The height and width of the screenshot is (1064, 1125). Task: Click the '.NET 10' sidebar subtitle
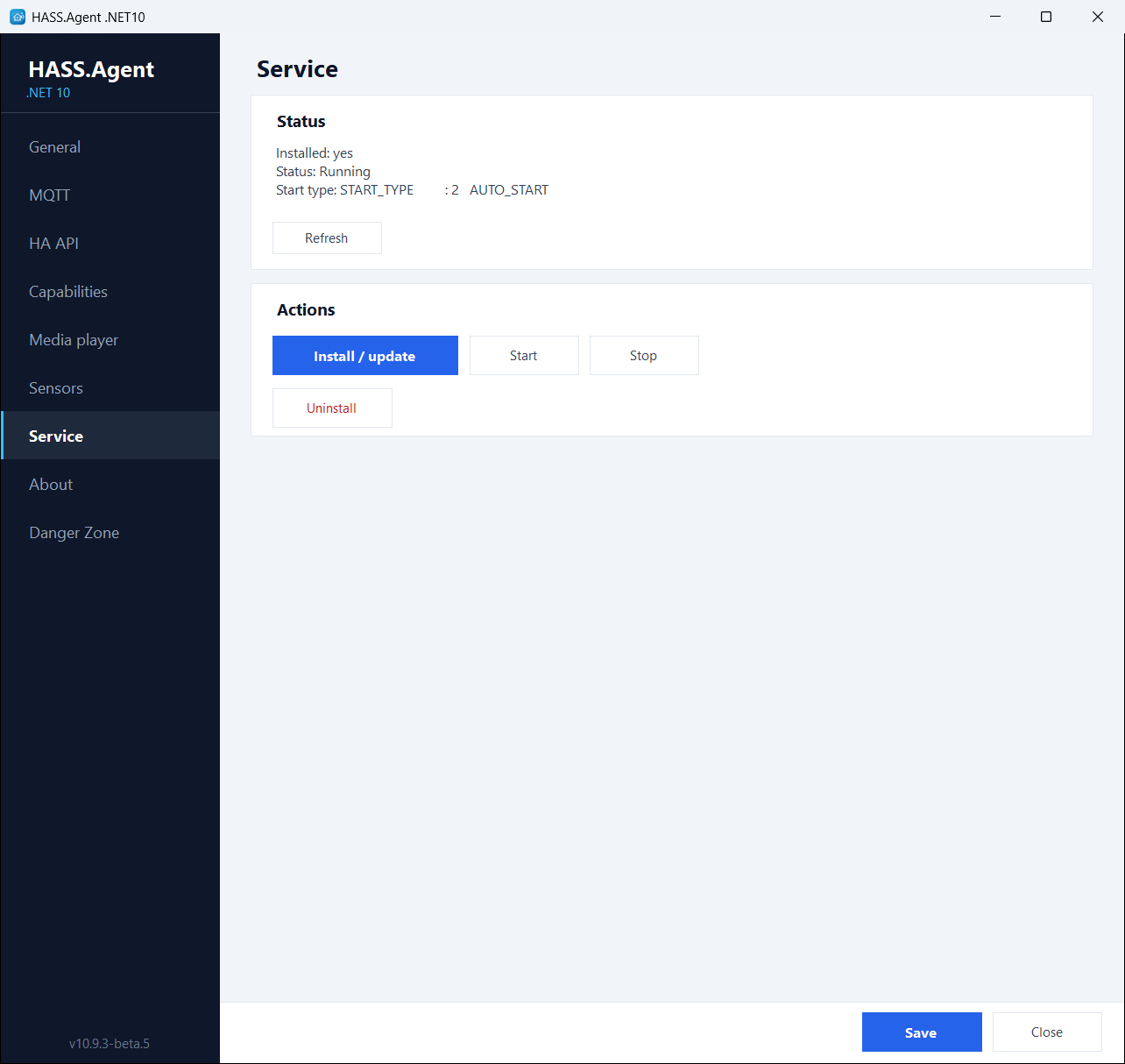tap(48, 93)
